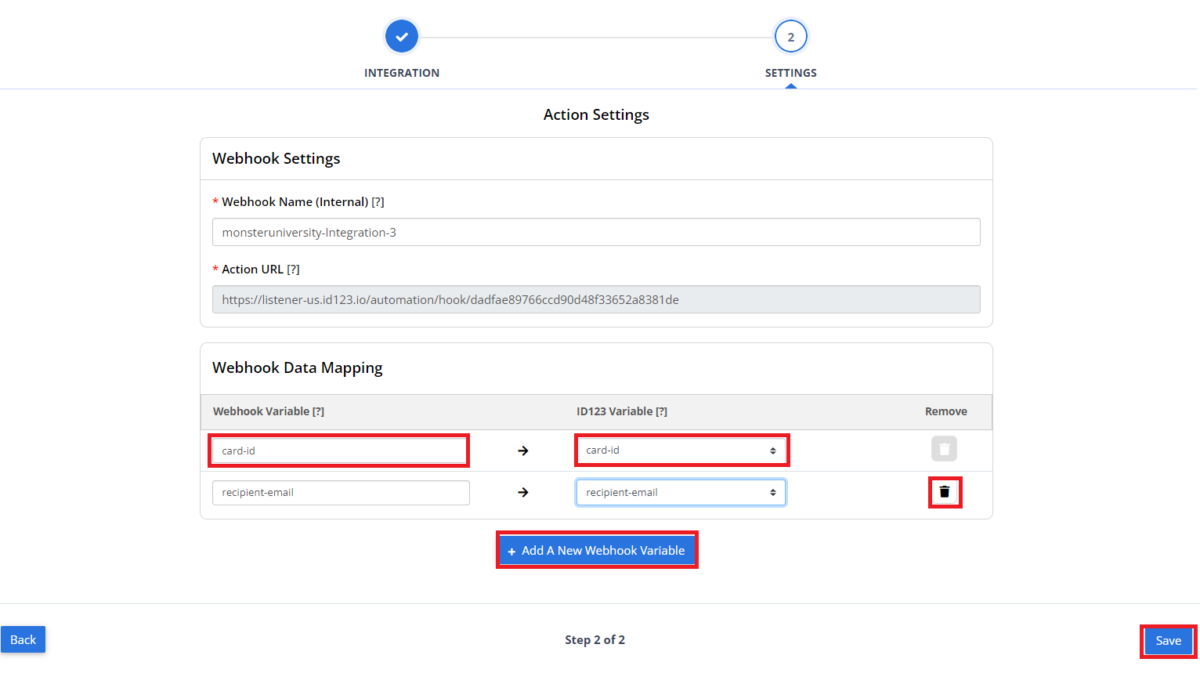Open help for the Webhook Variable column

click(317, 411)
